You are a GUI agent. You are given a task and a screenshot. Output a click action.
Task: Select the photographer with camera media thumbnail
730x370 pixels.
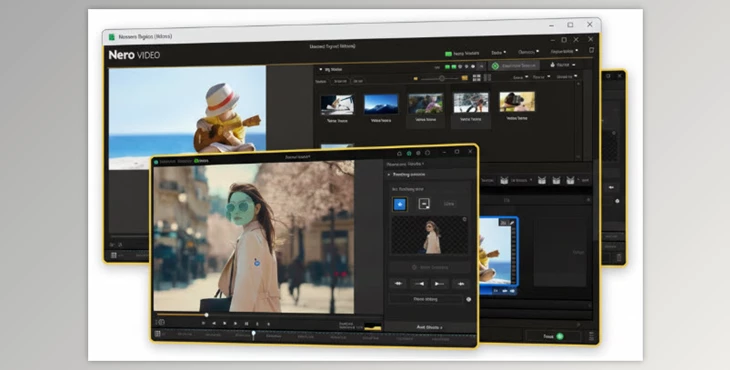pyautogui.click(x=517, y=101)
